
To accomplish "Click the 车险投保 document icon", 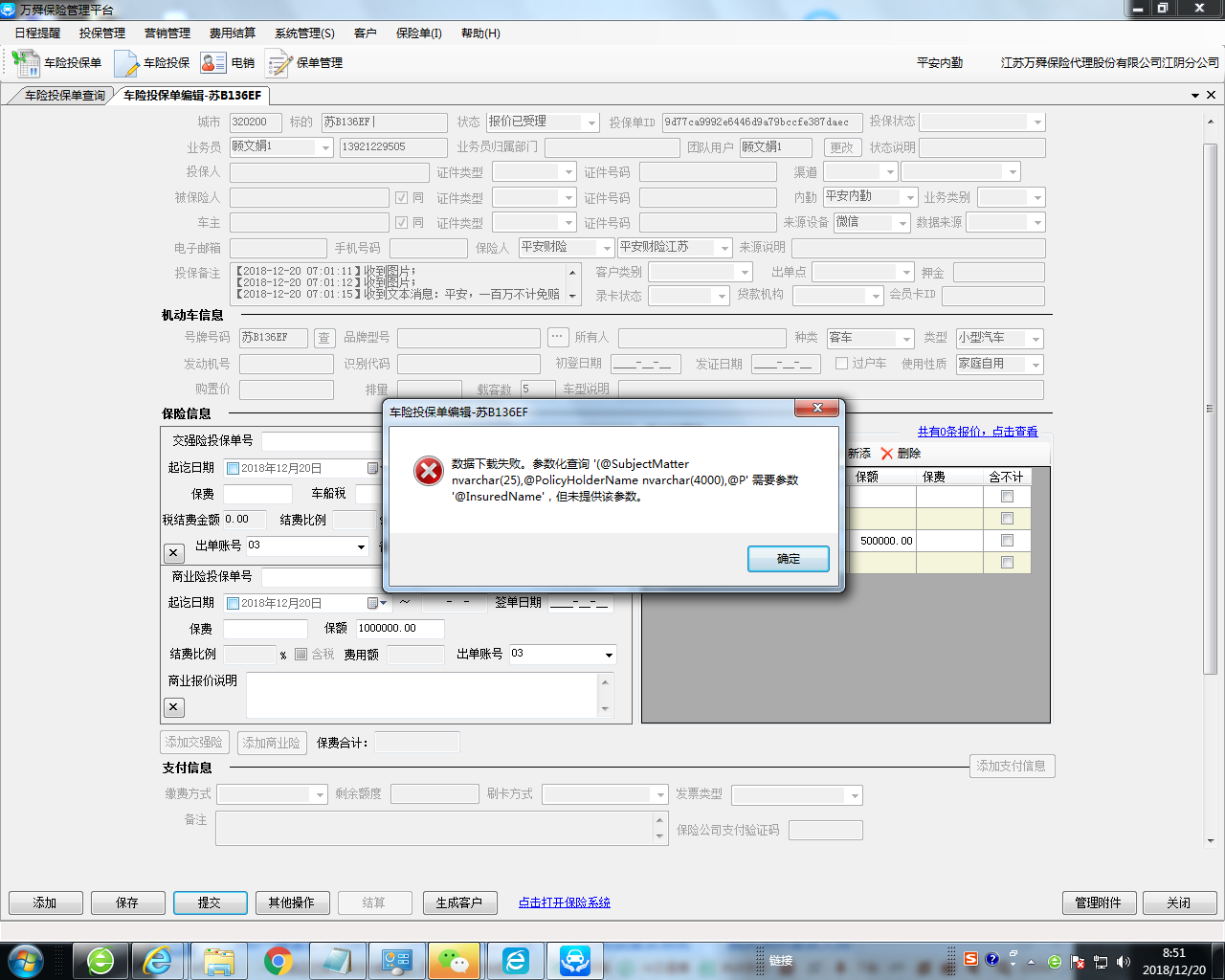I will (x=126, y=63).
